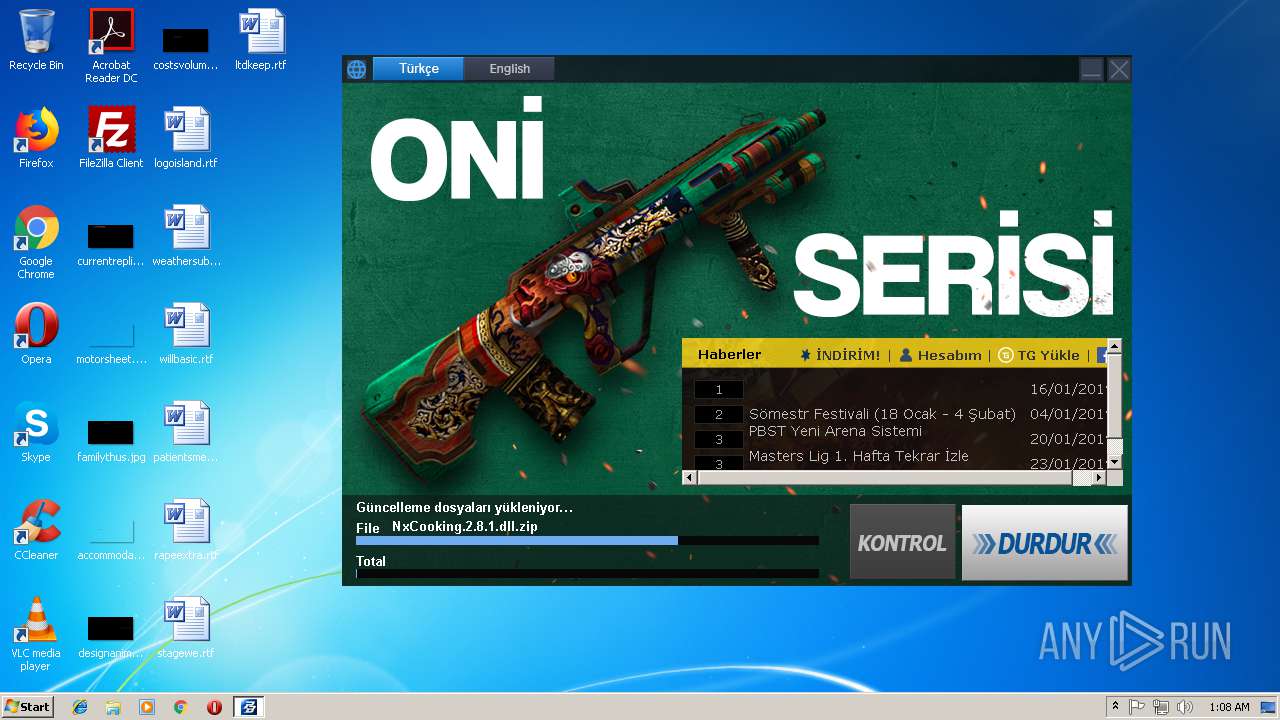Open Windows Media Player from taskbar
The image size is (1280, 720).
147,707
